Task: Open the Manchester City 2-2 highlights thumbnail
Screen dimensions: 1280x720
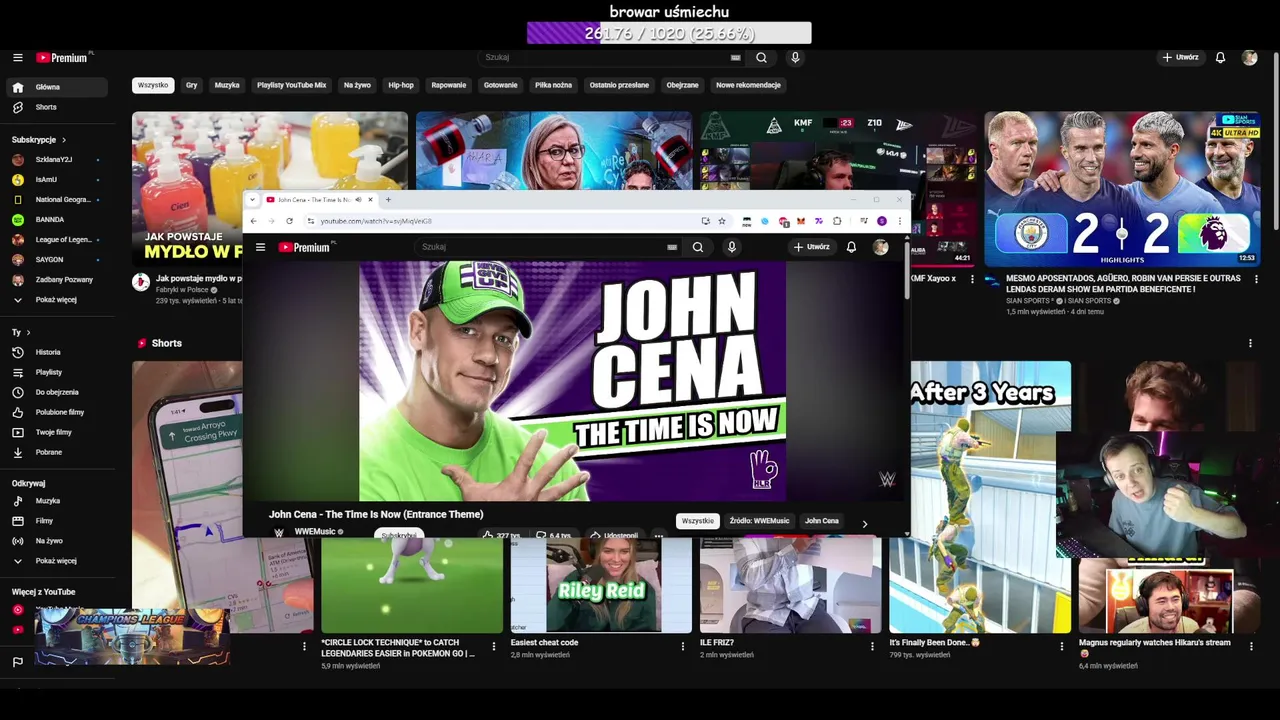Action: coord(1122,190)
